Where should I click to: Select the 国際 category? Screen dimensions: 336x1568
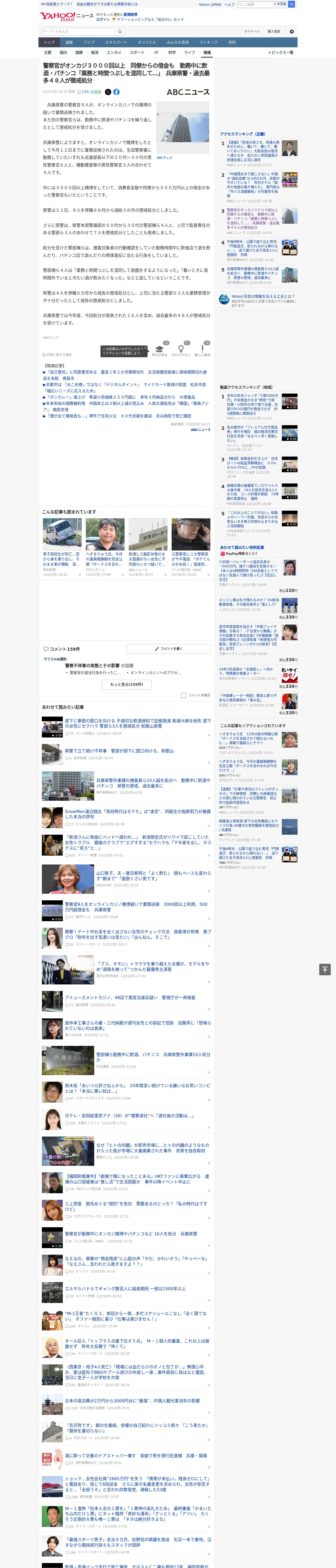(x=79, y=52)
